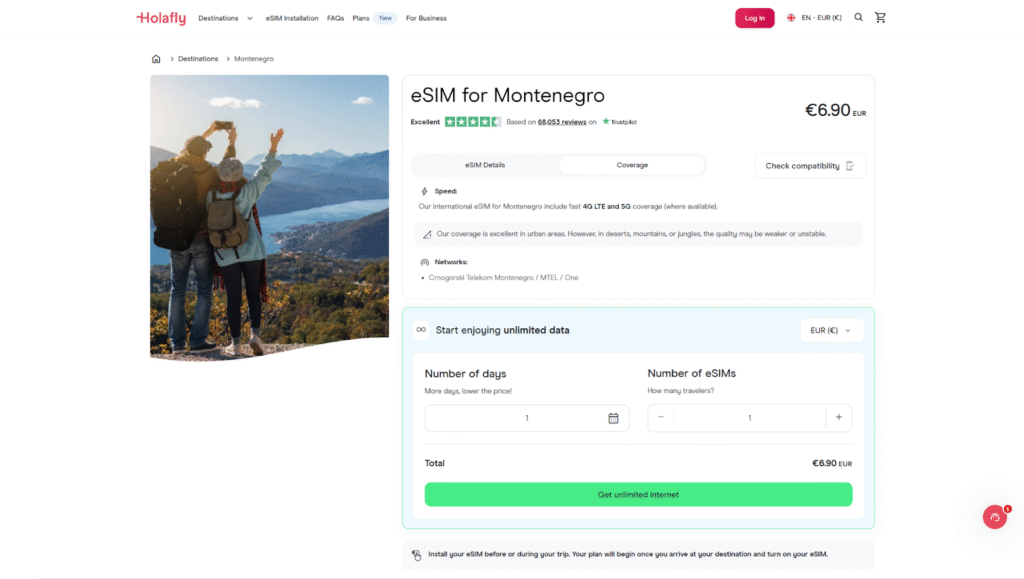The height and width of the screenshot is (579, 1024).
Task: Click Check compatibility
Action: click(x=810, y=165)
